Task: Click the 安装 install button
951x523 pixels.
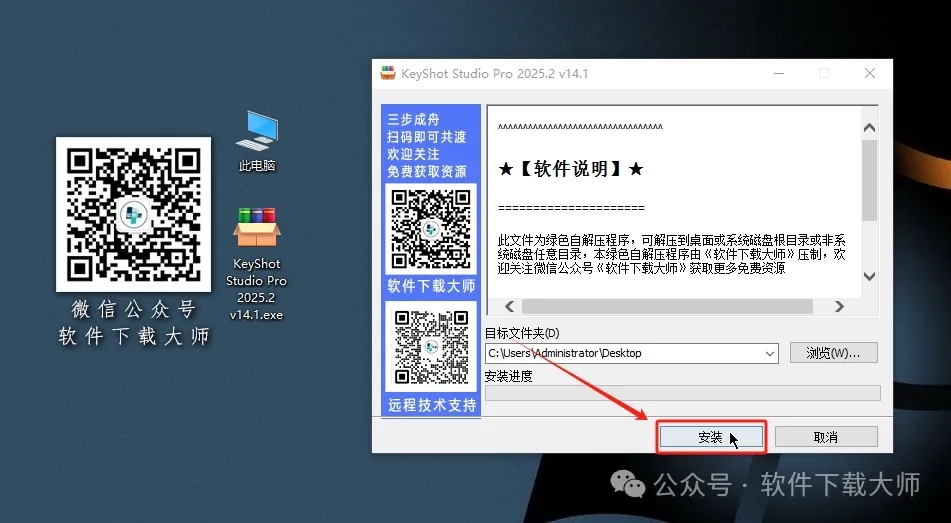Action: 711,437
